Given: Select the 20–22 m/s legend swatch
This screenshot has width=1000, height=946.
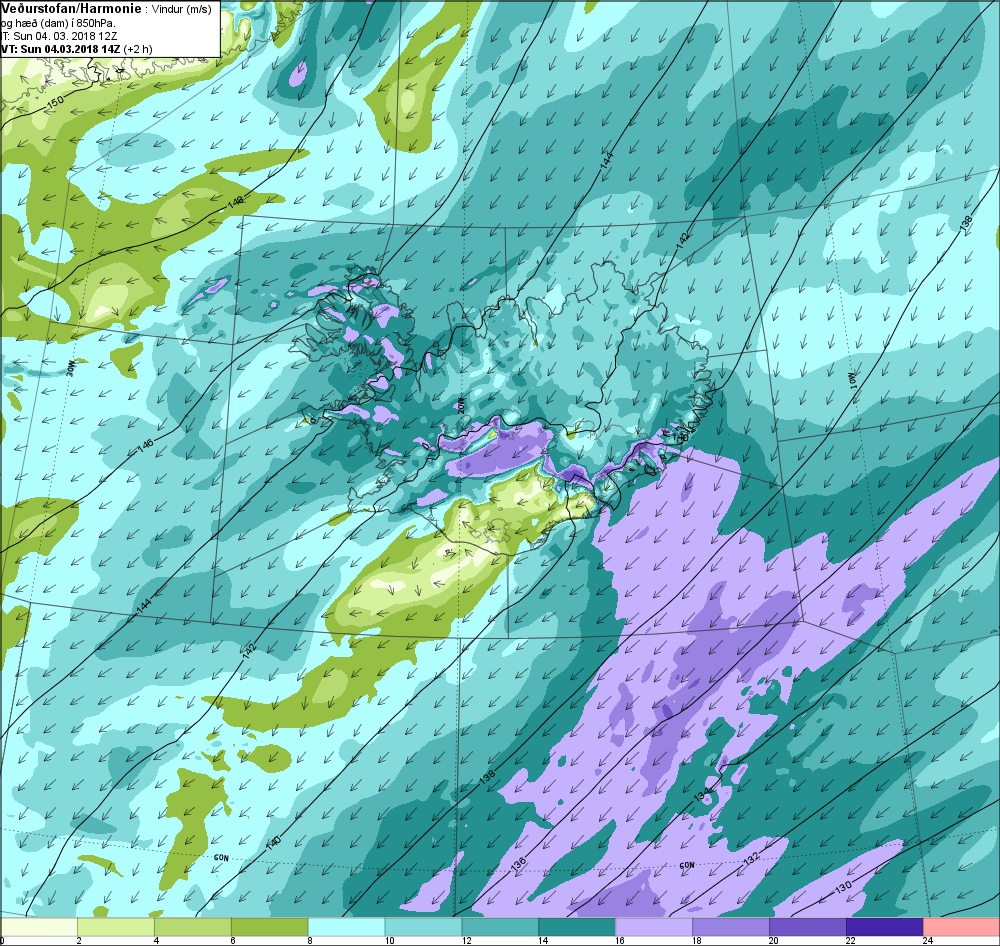Looking at the screenshot, I should point(807,926).
